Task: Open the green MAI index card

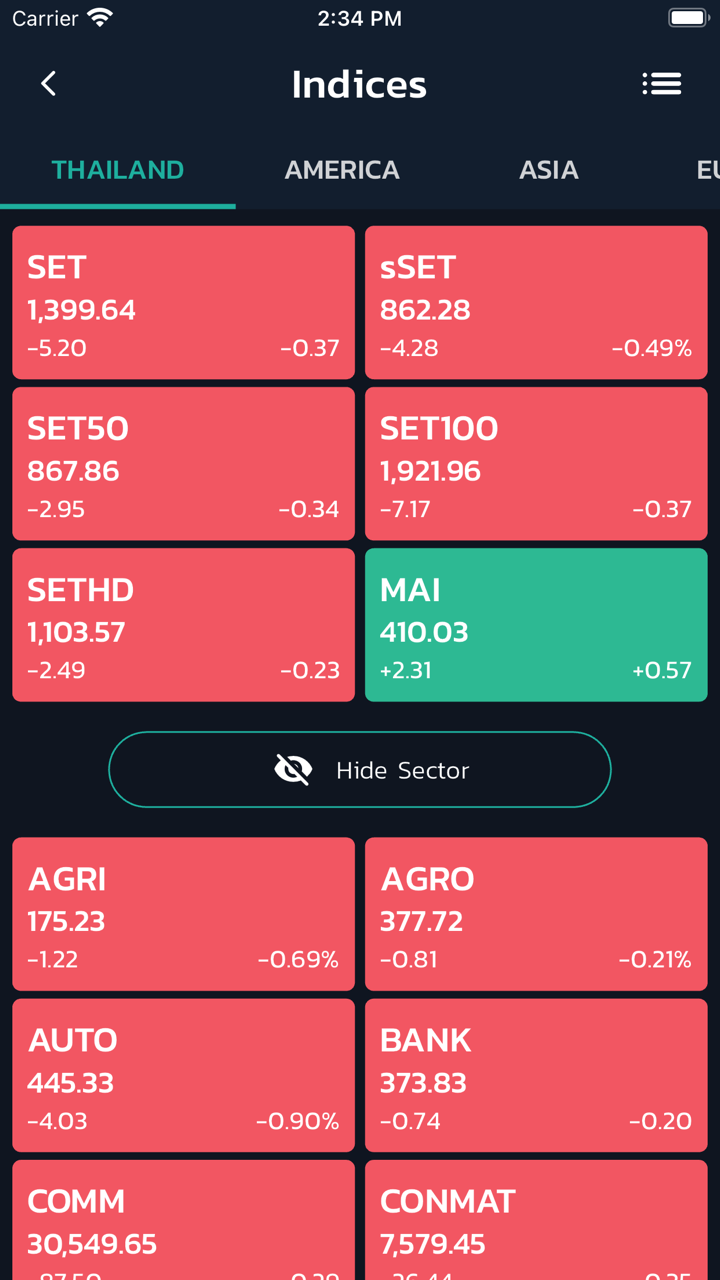Action: [x=536, y=625]
